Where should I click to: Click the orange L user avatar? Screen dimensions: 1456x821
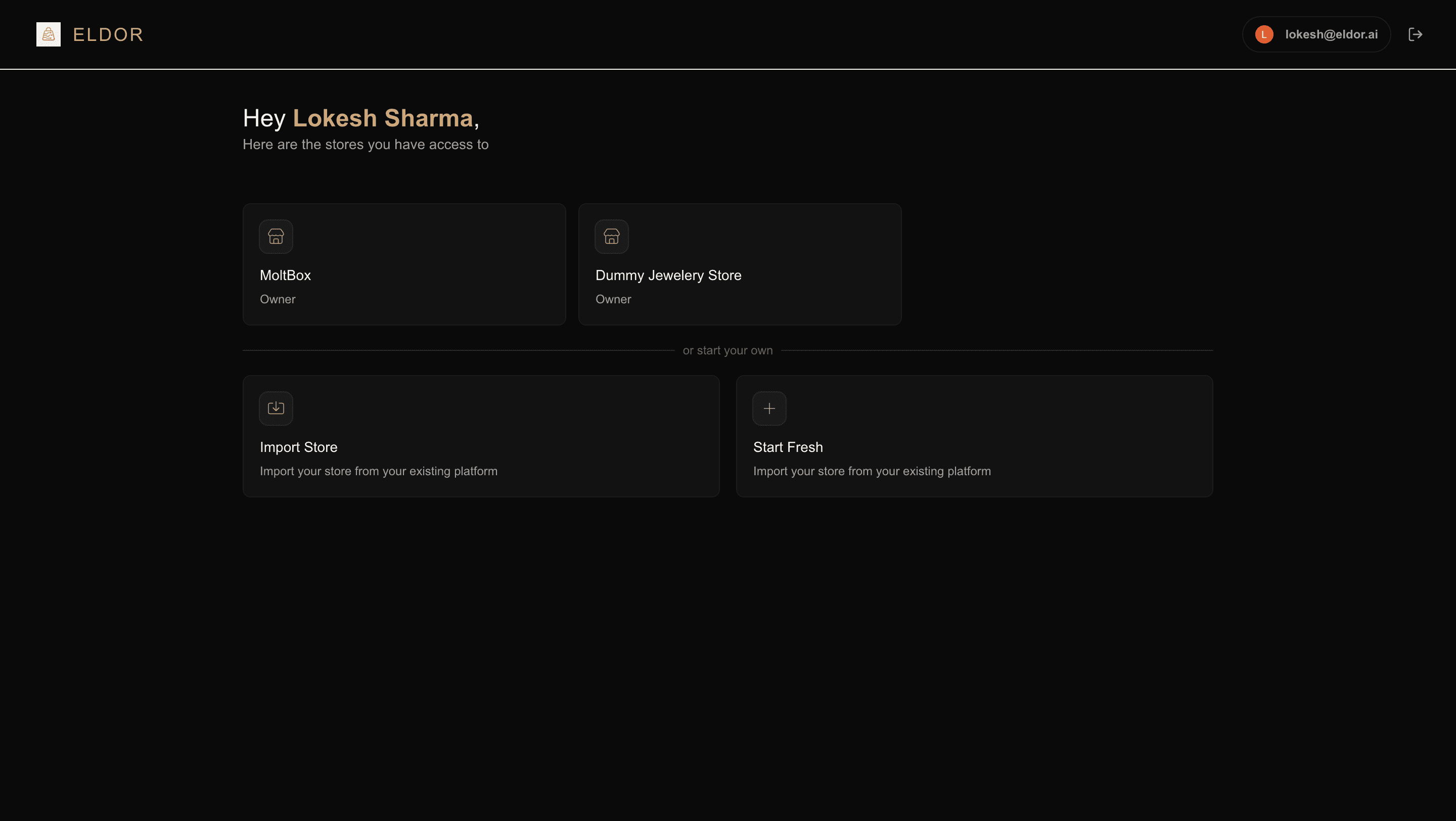pyautogui.click(x=1264, y=34)
